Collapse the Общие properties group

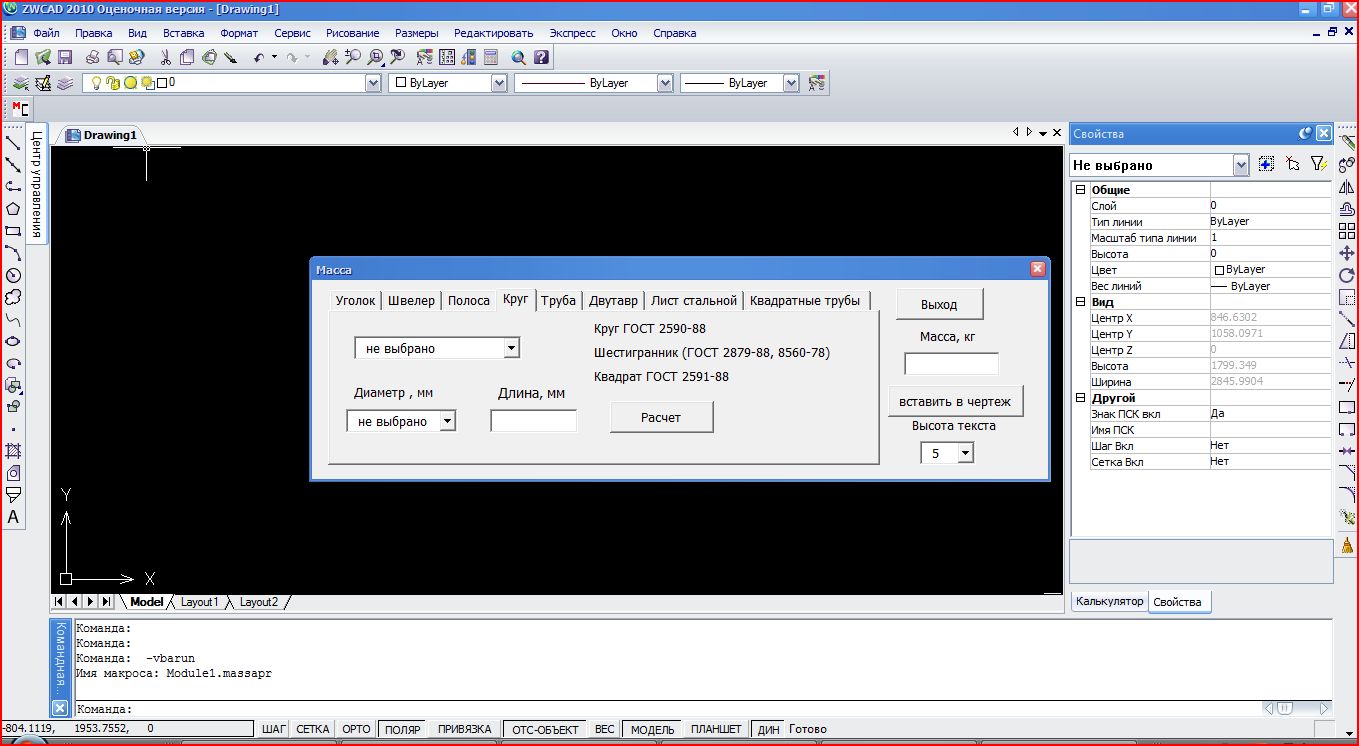click(x=1080, y=189)
